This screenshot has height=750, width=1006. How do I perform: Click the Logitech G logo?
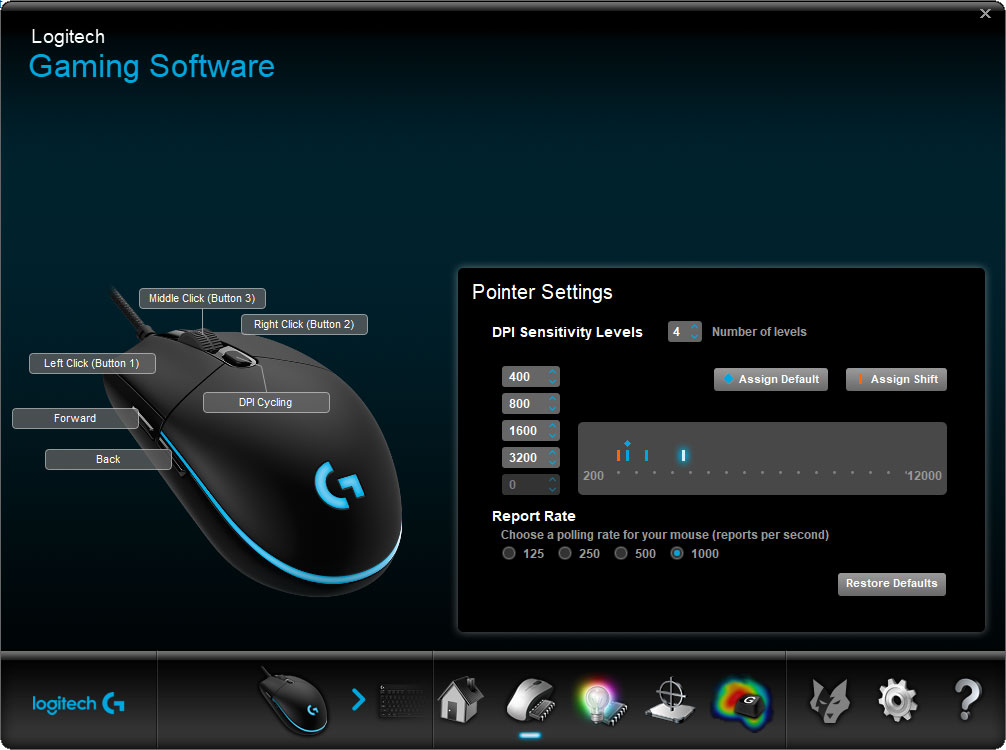(78, 704)
